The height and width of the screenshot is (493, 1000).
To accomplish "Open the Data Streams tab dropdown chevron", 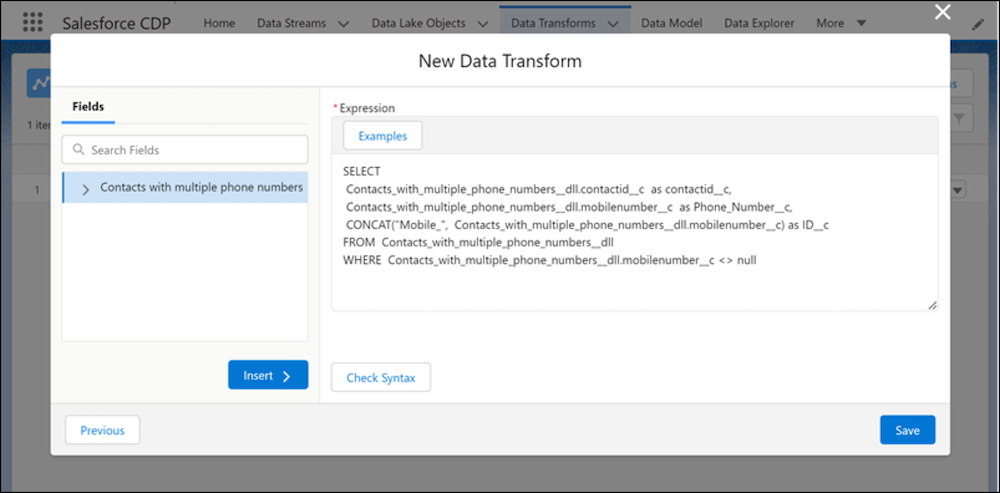I will coord(342,24).
